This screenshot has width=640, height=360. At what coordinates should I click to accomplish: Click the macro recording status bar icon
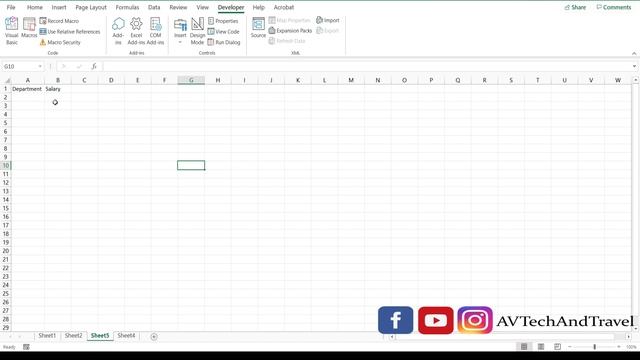click(x=26, y=347)
